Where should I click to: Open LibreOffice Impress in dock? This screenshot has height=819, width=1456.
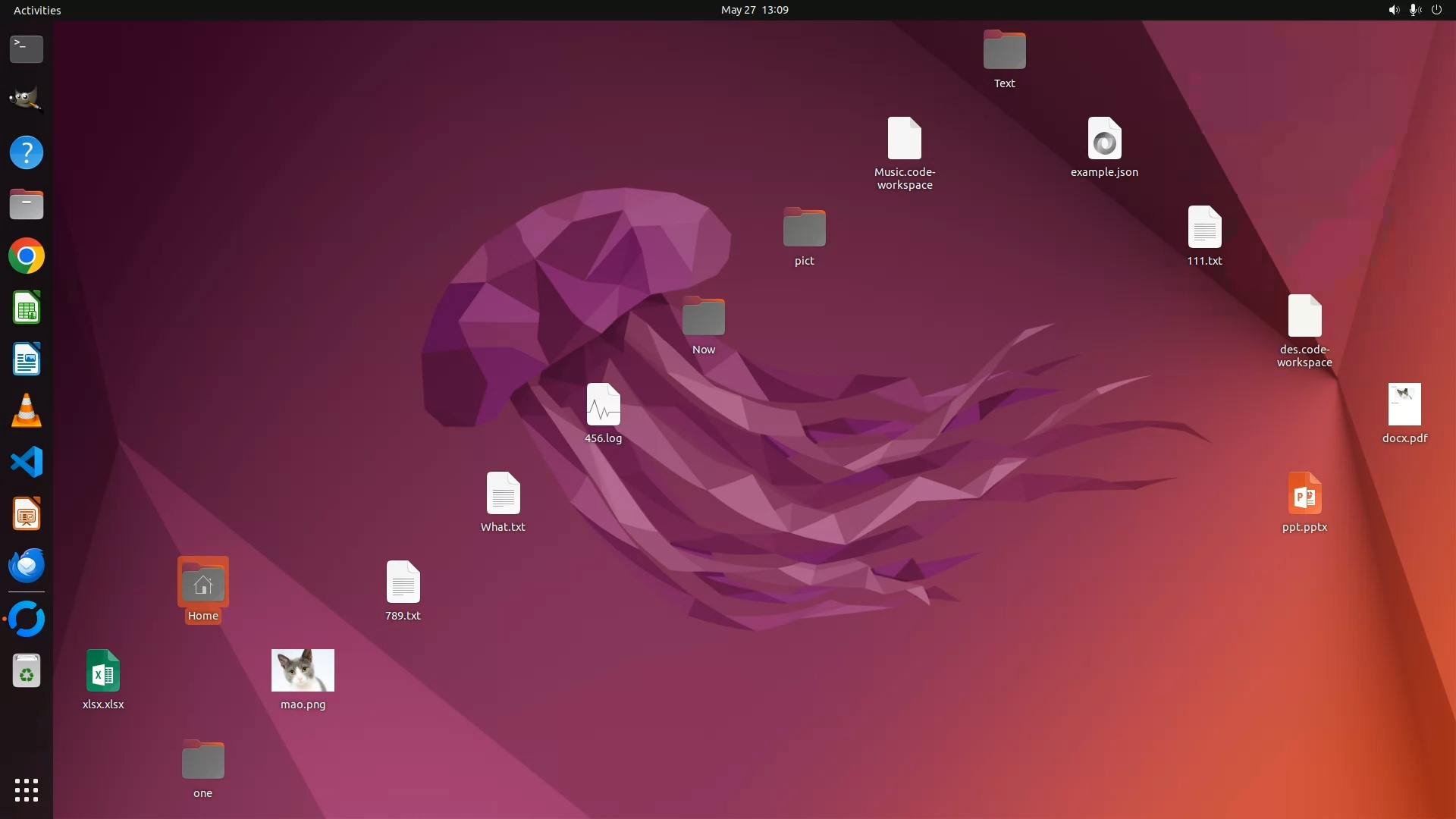tap(27, 515)
